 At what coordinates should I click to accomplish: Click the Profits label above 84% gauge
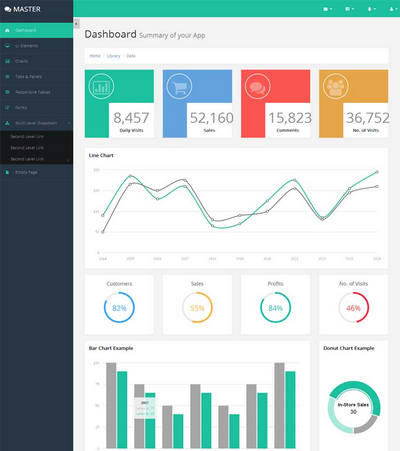click(275, 284)
